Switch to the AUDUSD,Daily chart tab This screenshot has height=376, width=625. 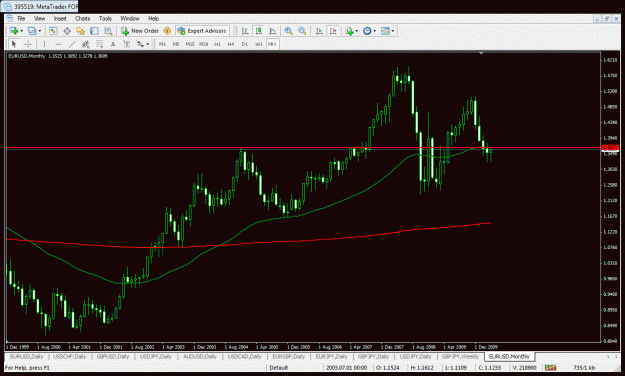coord(199,356)
